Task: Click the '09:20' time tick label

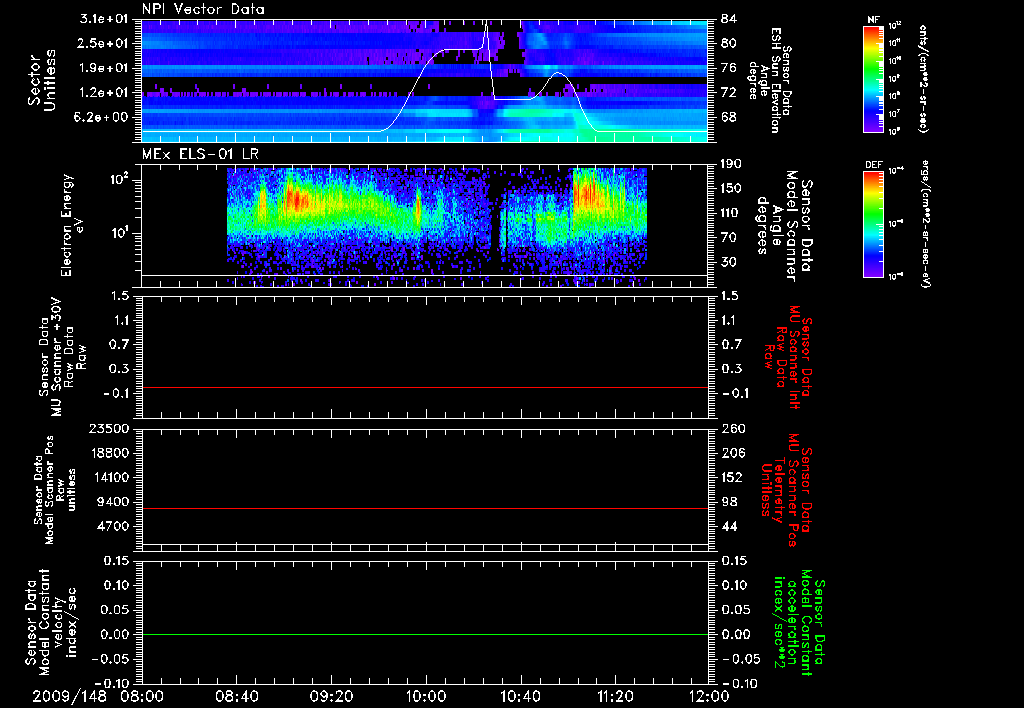Action: tap(332, 696)
